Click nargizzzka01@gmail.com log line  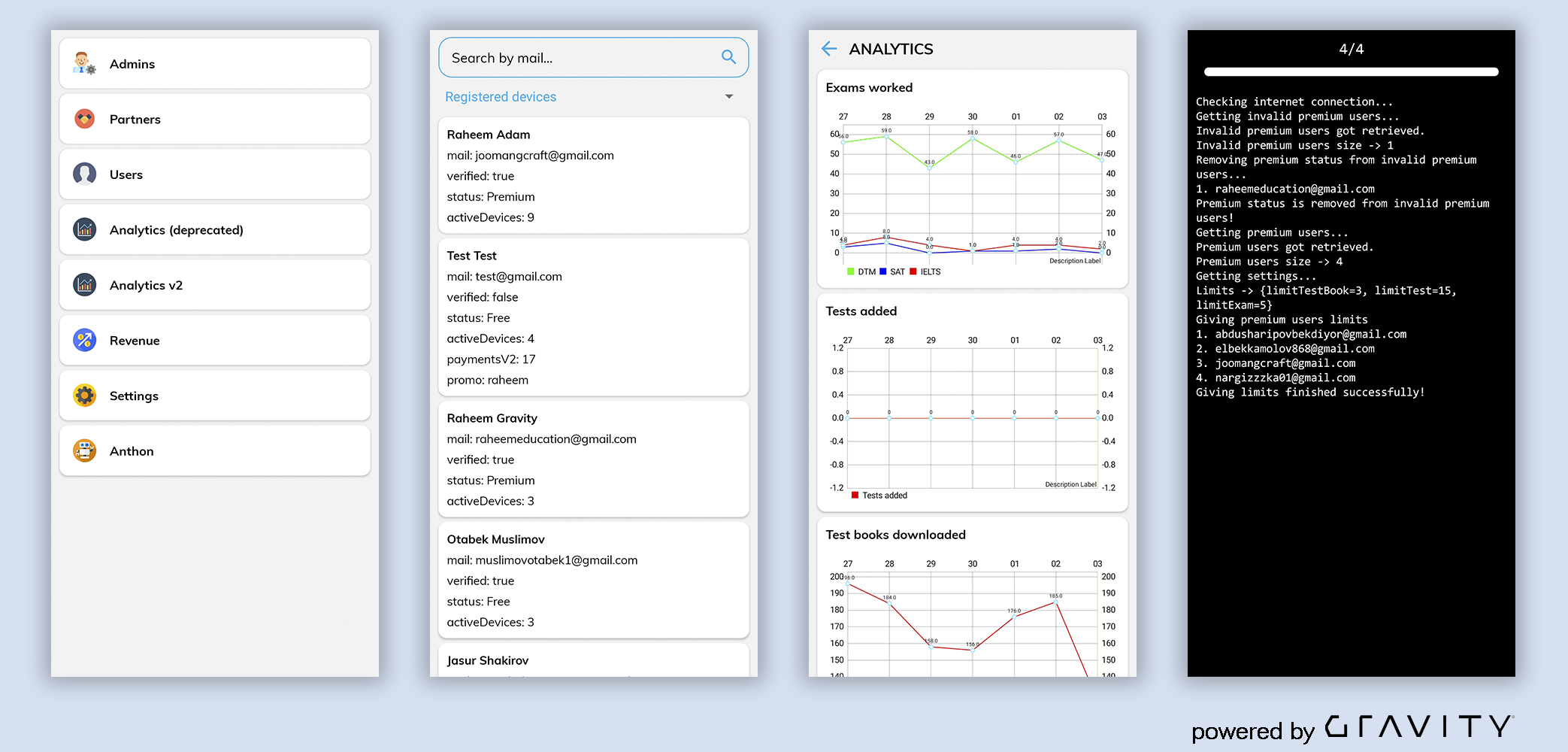[x=1276, y=378]
